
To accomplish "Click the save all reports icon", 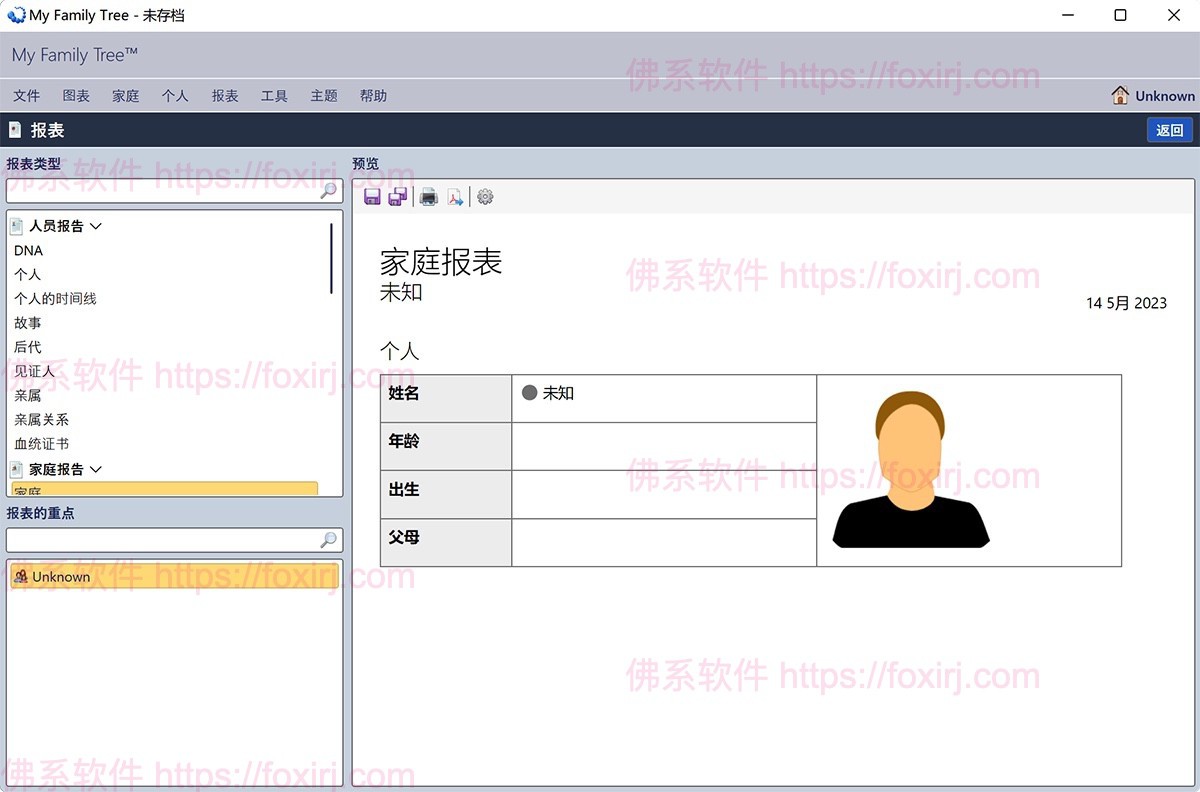I will click(x=397, y=197).
